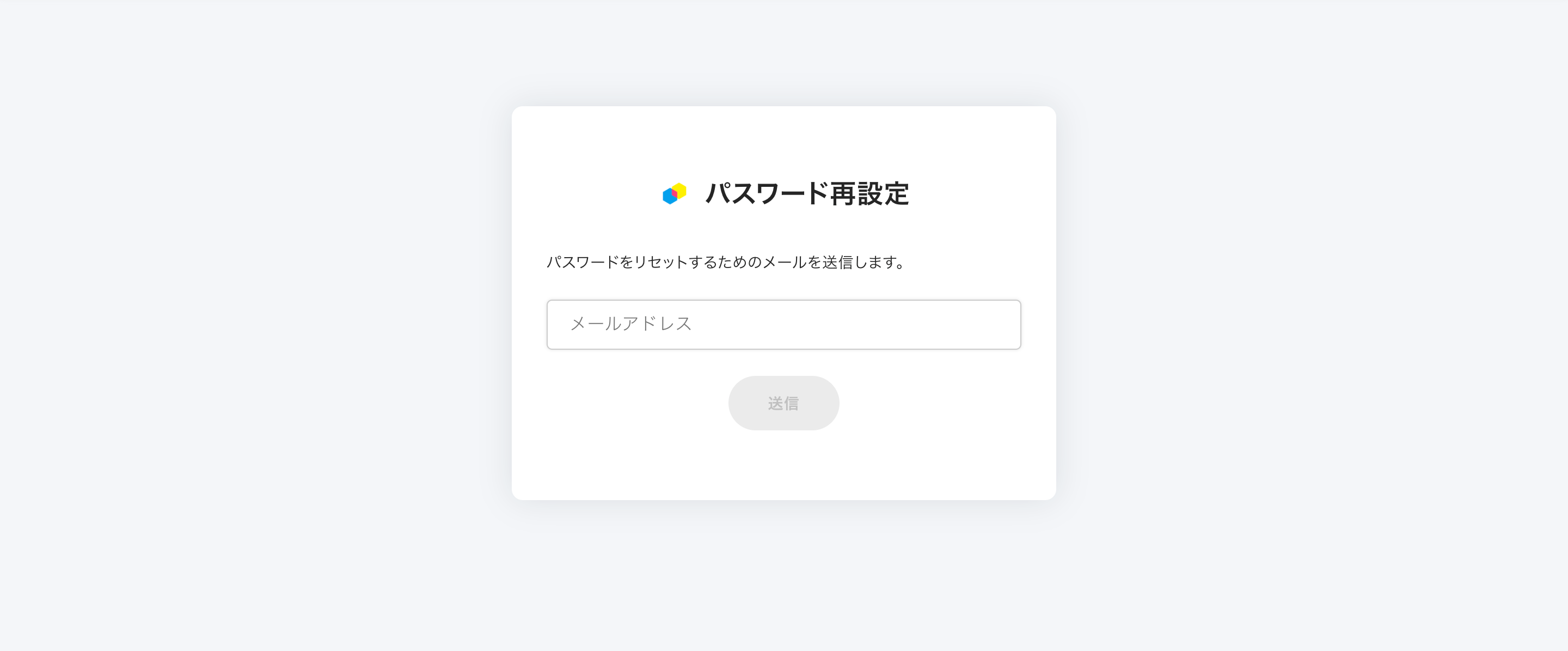The image size is (1568, 651).
Task: Click the パスワード再設定 heading
Action: click(806, 193)
